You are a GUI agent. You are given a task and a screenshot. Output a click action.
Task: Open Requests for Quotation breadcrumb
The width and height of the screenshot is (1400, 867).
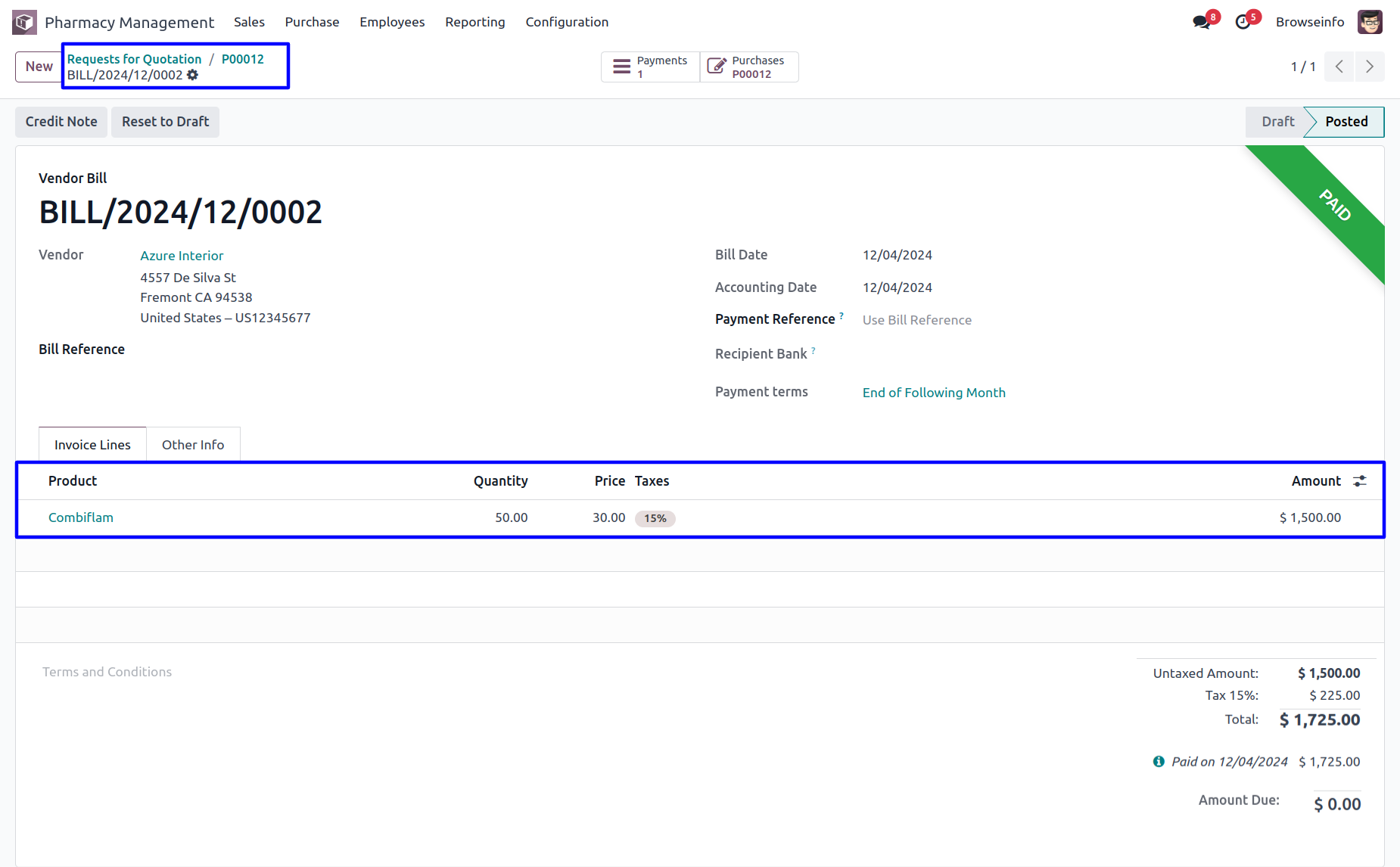(x=135, y=59)
